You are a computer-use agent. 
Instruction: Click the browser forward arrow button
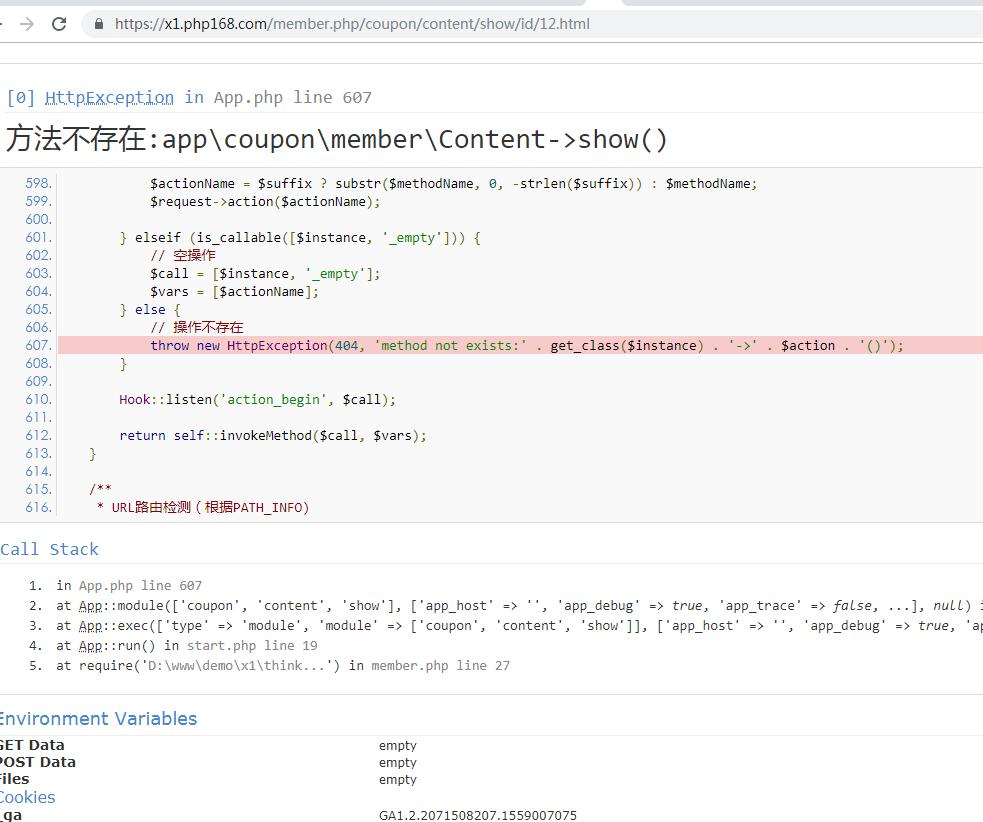[x=27, y=24]
